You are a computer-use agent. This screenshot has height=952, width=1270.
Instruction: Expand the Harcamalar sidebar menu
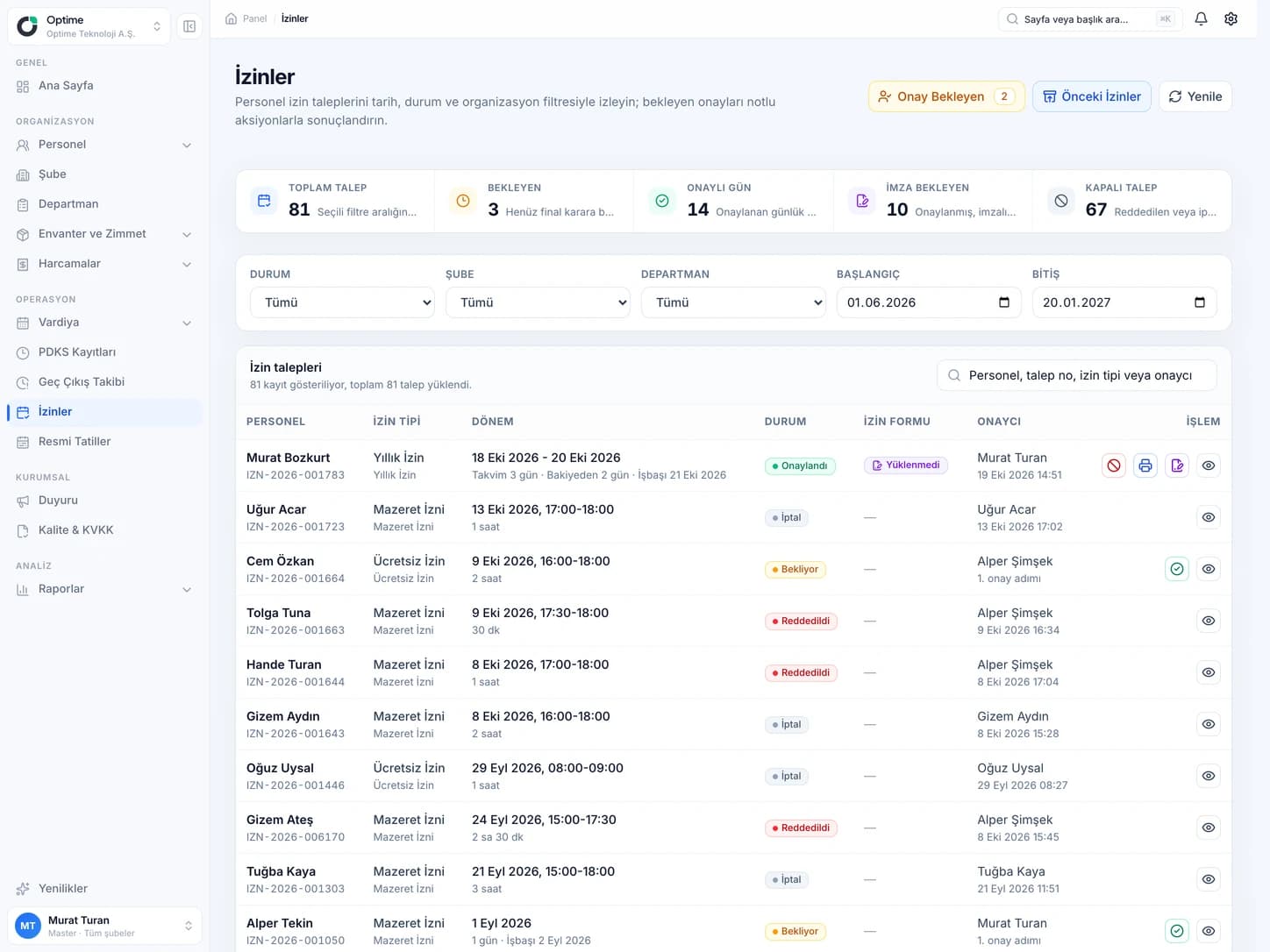coord(104,264)
